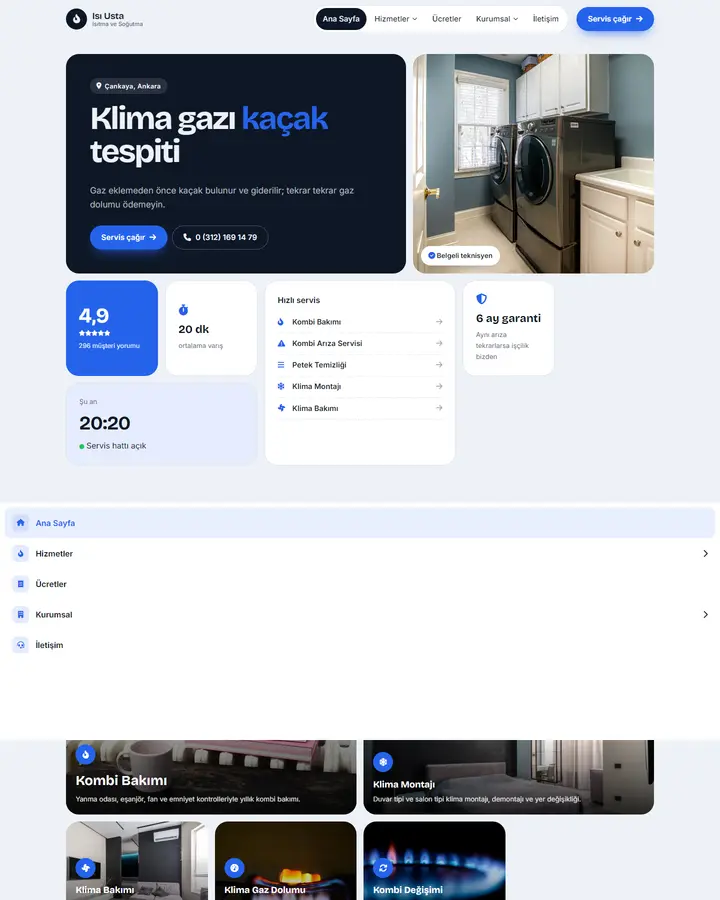Click the warning triangle icon beside Kombi Arıza Servisi
Image resolution: width=720 pixels, height=900 pixels.
point(281,343)
